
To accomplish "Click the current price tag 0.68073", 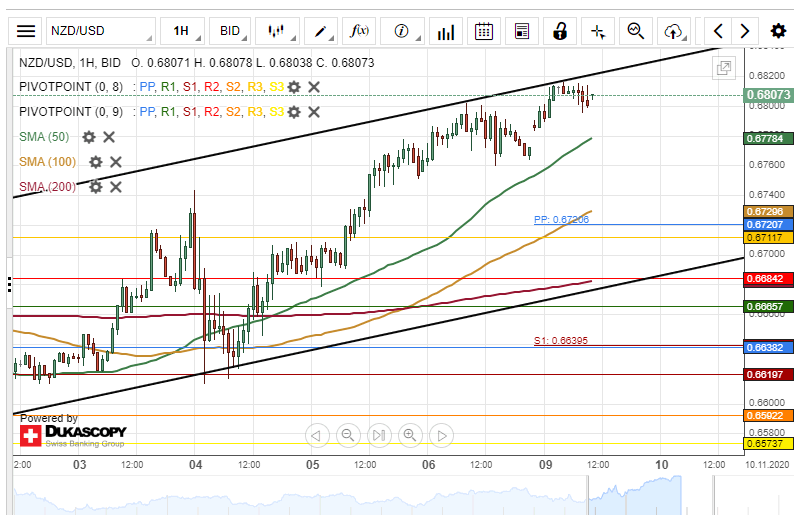I will [769, 95].
